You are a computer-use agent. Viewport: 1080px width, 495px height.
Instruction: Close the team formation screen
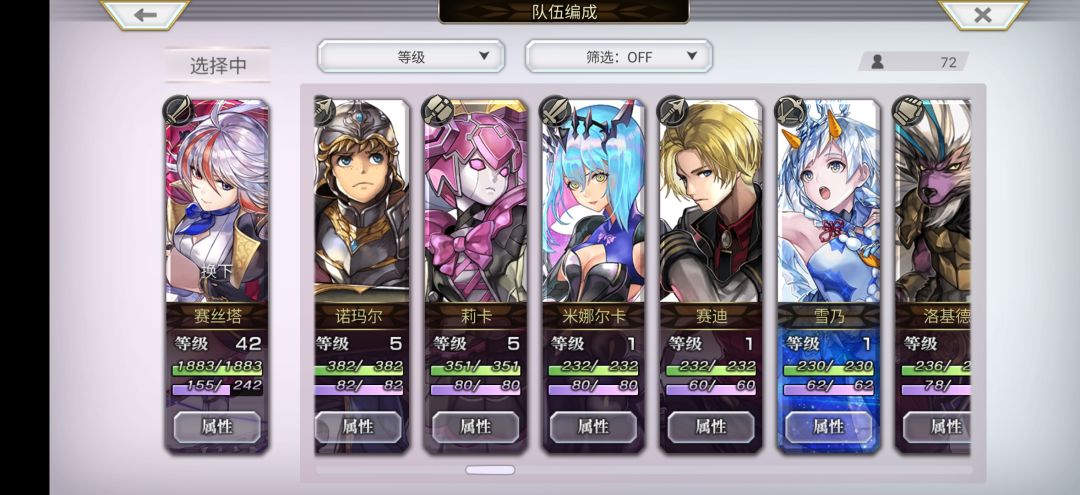tap(983, 14)
